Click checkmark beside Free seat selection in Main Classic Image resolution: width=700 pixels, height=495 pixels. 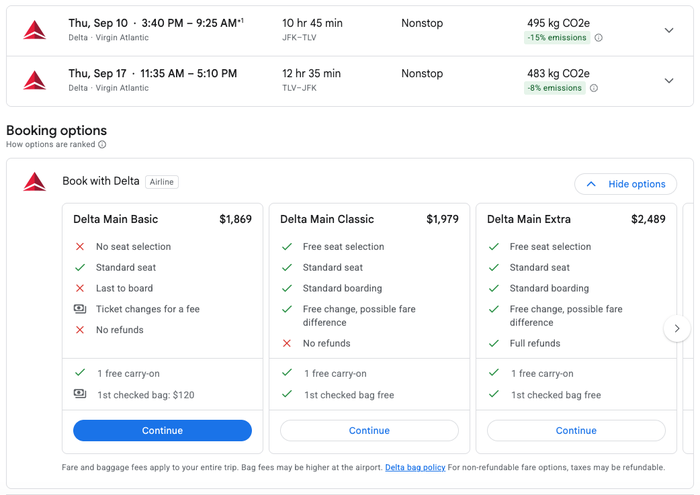(x=287, y=246)
